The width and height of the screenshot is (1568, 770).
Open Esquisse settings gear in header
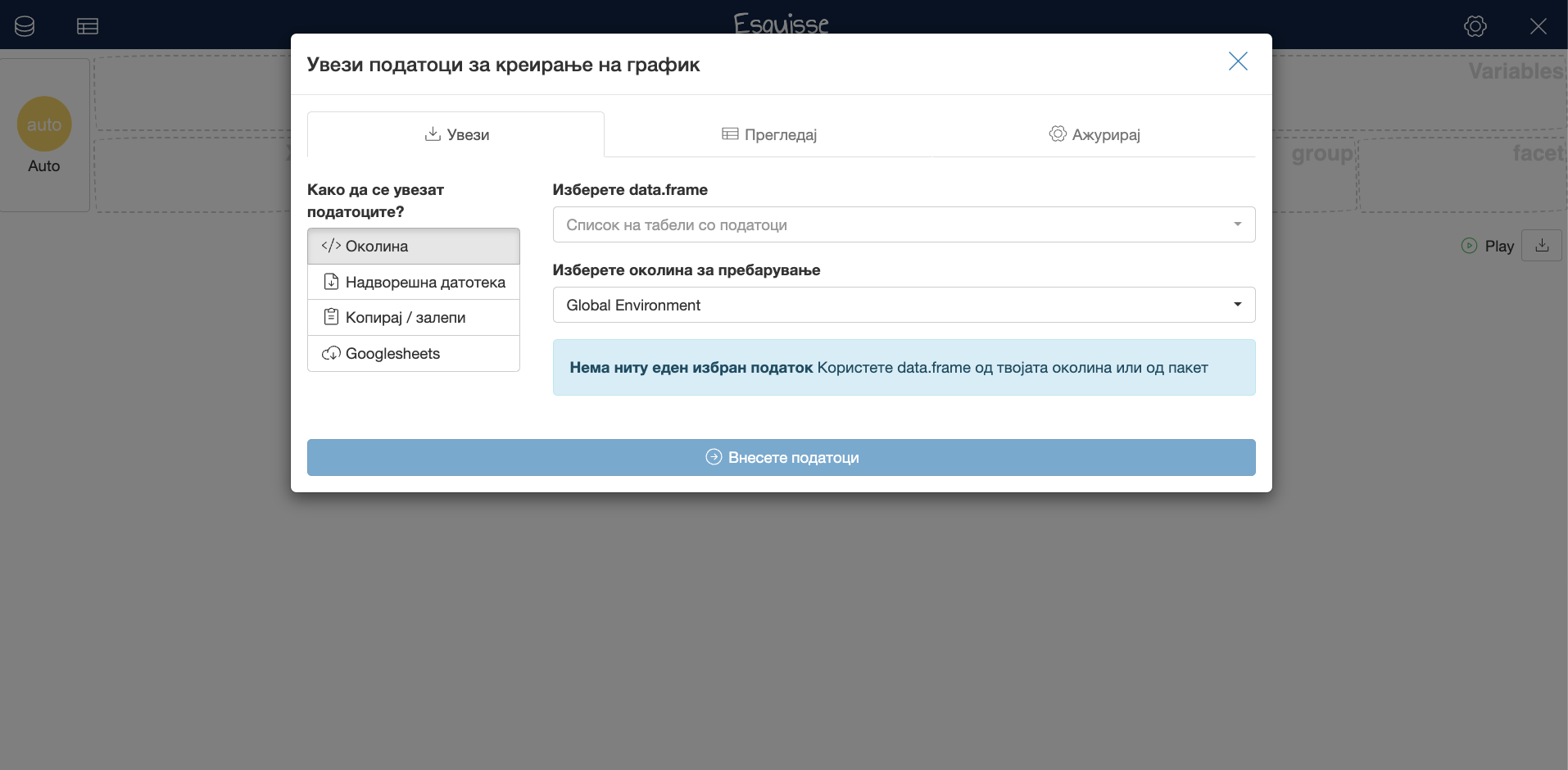click(1475, 26)
